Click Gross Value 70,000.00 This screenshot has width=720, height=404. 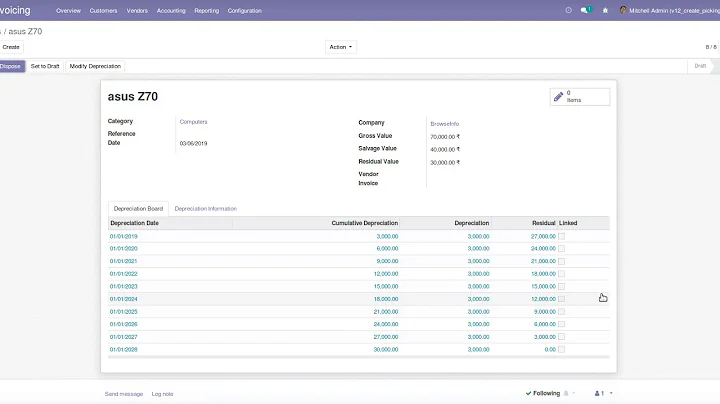pyautogui.click(x=445, y=137)
